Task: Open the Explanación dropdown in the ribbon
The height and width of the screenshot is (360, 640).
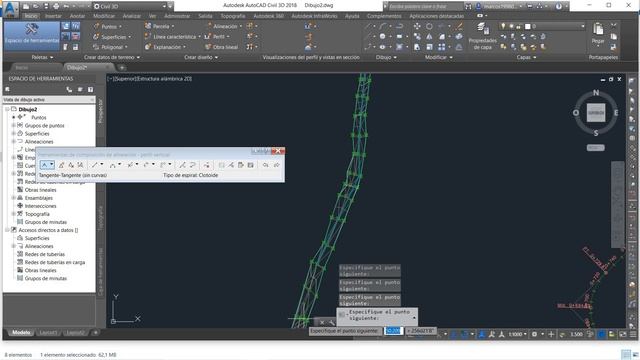Action: pos(165,47)
